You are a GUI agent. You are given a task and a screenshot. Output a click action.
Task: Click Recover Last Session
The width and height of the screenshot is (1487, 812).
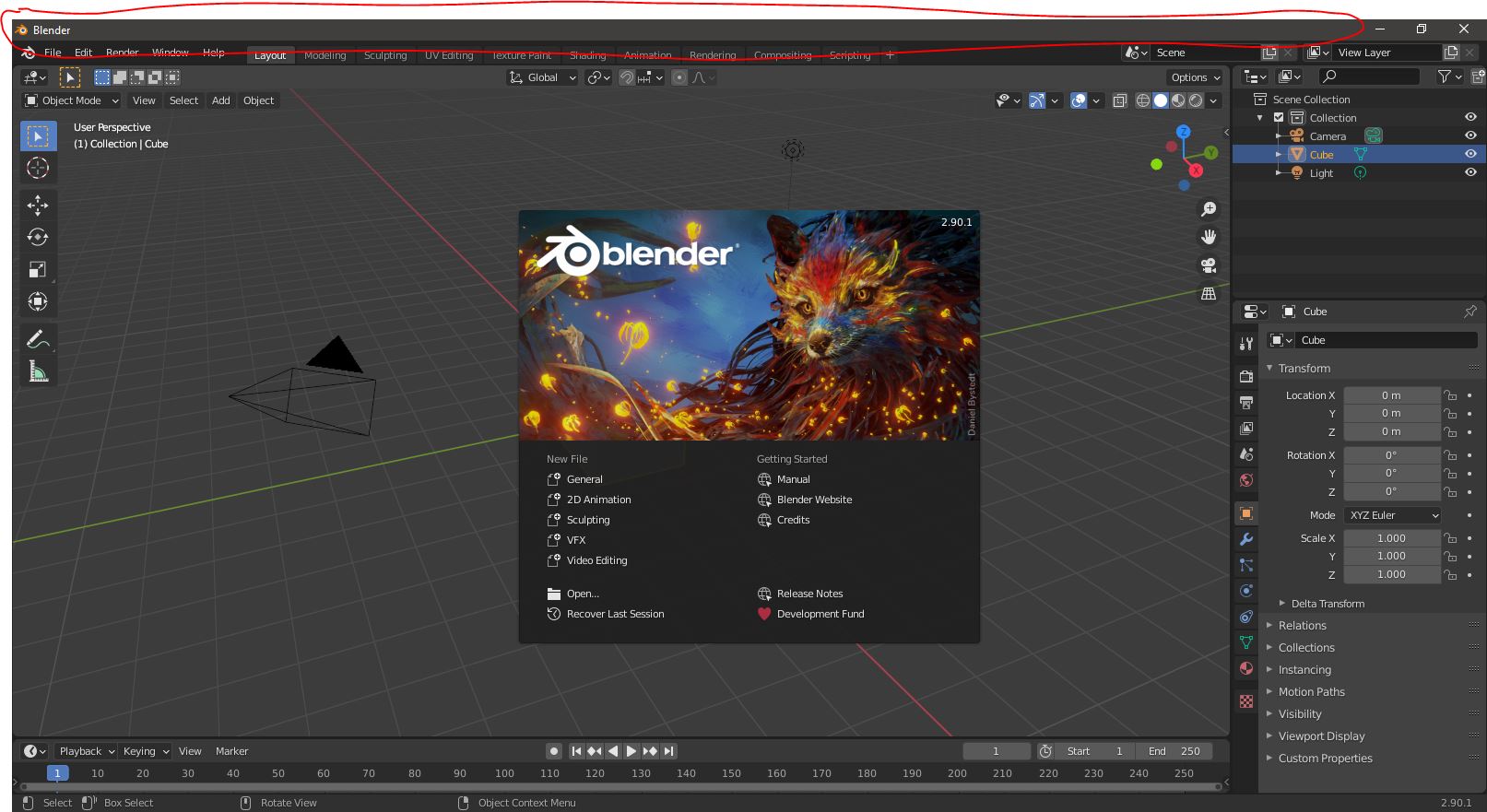click(606, 614)
